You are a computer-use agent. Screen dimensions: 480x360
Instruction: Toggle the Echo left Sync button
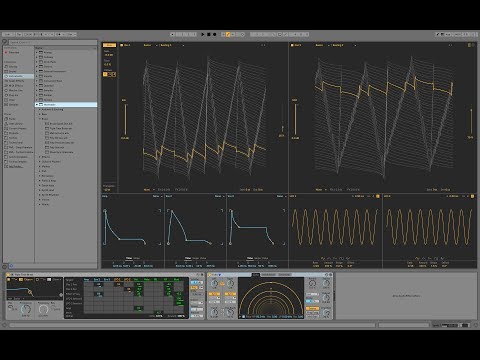tap(214, 294)
